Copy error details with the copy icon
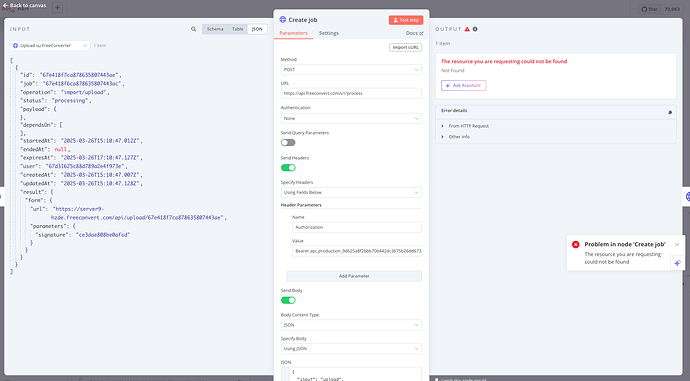690x381 pixels. pyautogui.click(x=670, y=112)
